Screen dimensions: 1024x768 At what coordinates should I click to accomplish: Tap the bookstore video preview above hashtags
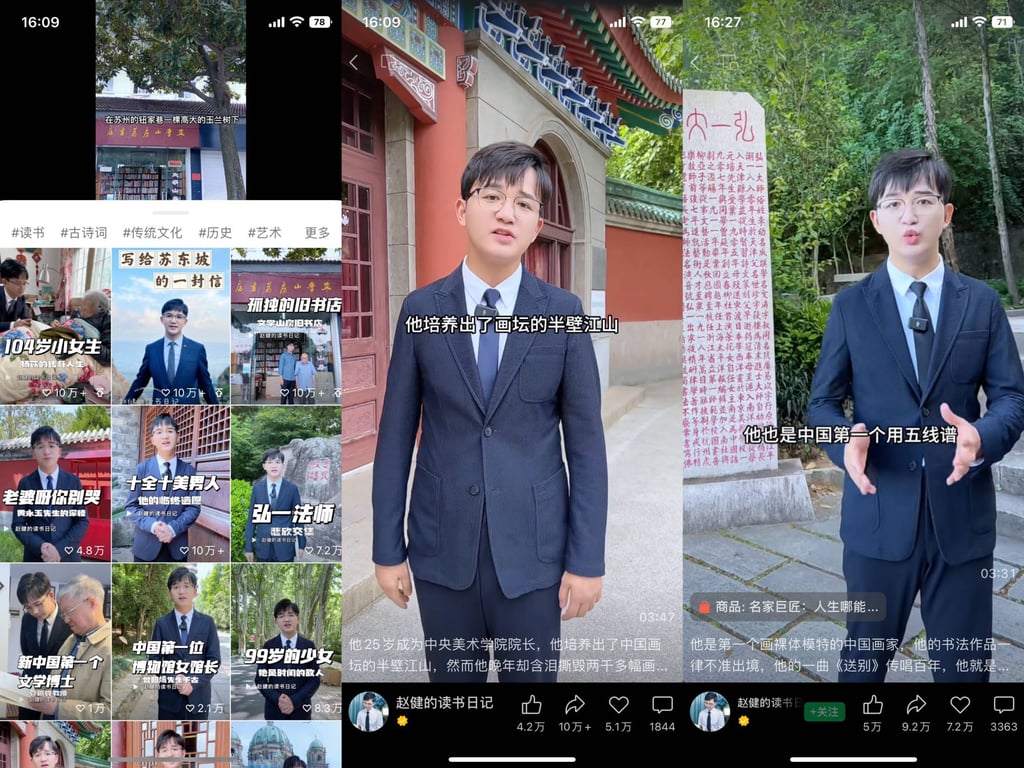coord(171,100)
